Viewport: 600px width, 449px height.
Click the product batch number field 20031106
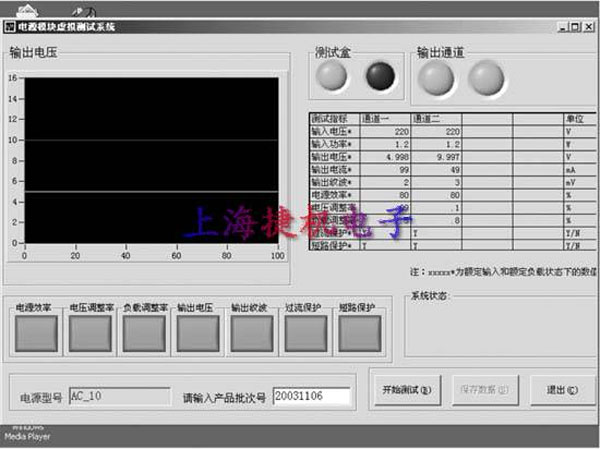pos(311,396)
